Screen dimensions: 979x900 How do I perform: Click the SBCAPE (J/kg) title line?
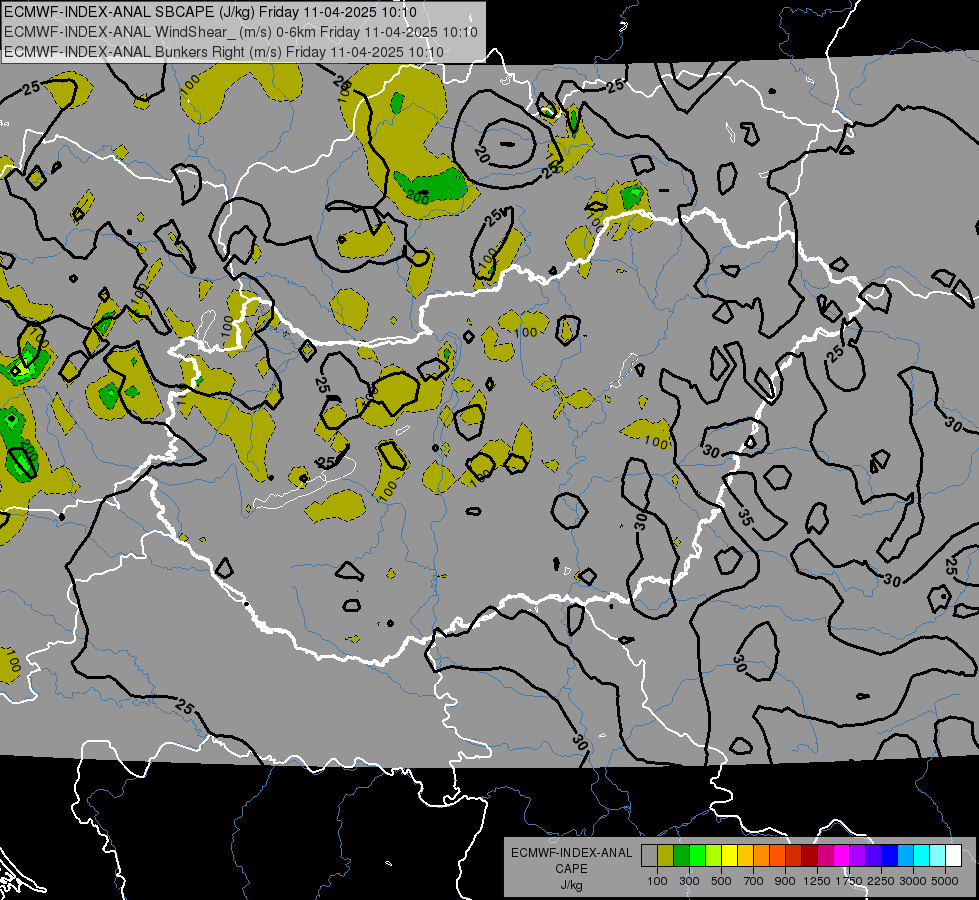(210, 12)
